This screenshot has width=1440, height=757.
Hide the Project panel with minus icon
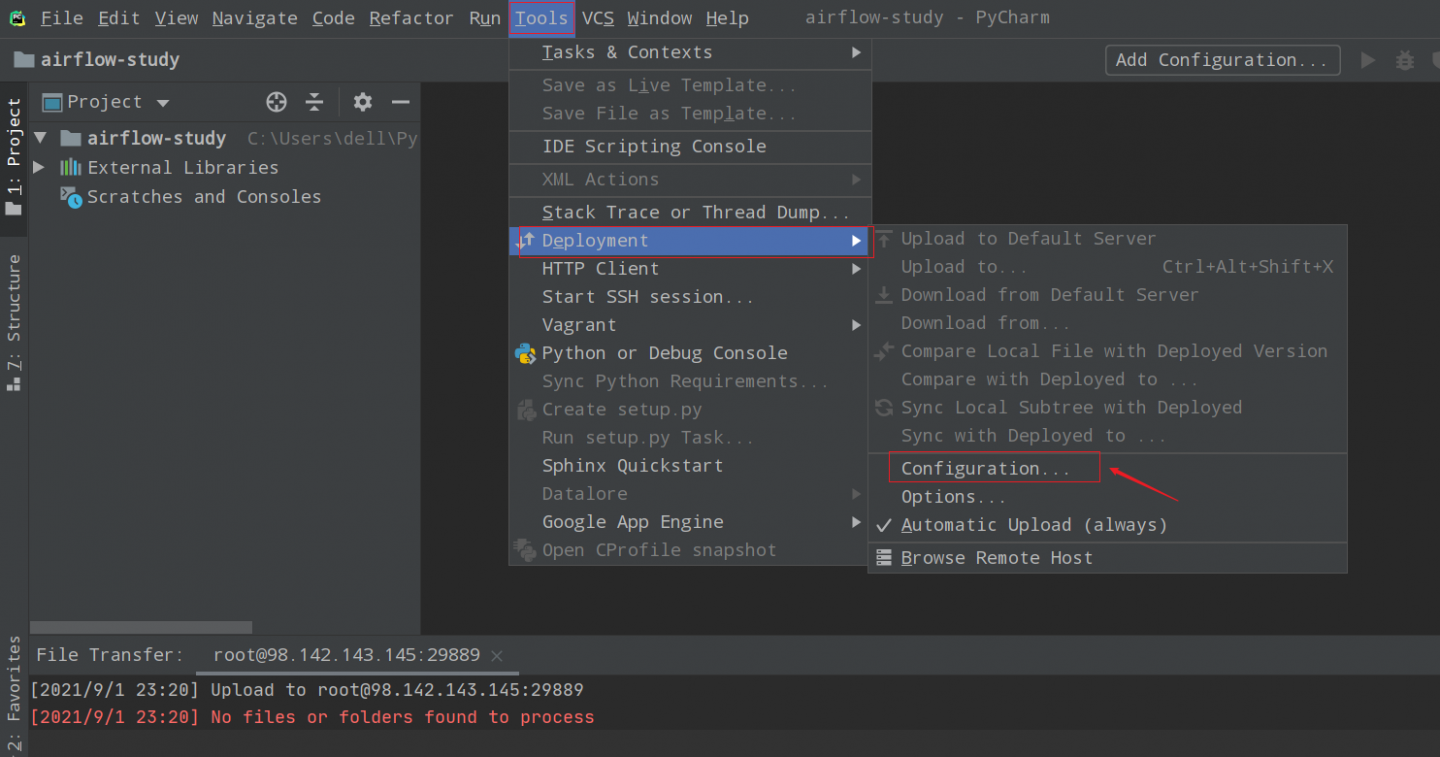tap(400, 102)
